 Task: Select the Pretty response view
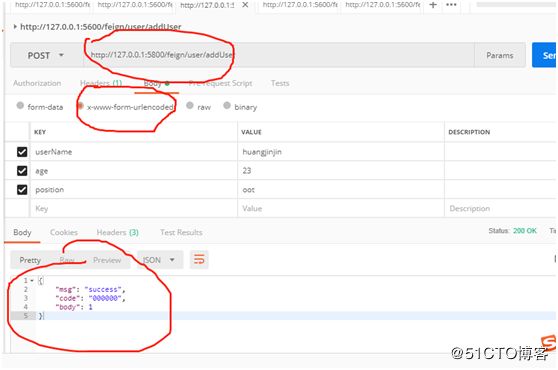[30, 260]
